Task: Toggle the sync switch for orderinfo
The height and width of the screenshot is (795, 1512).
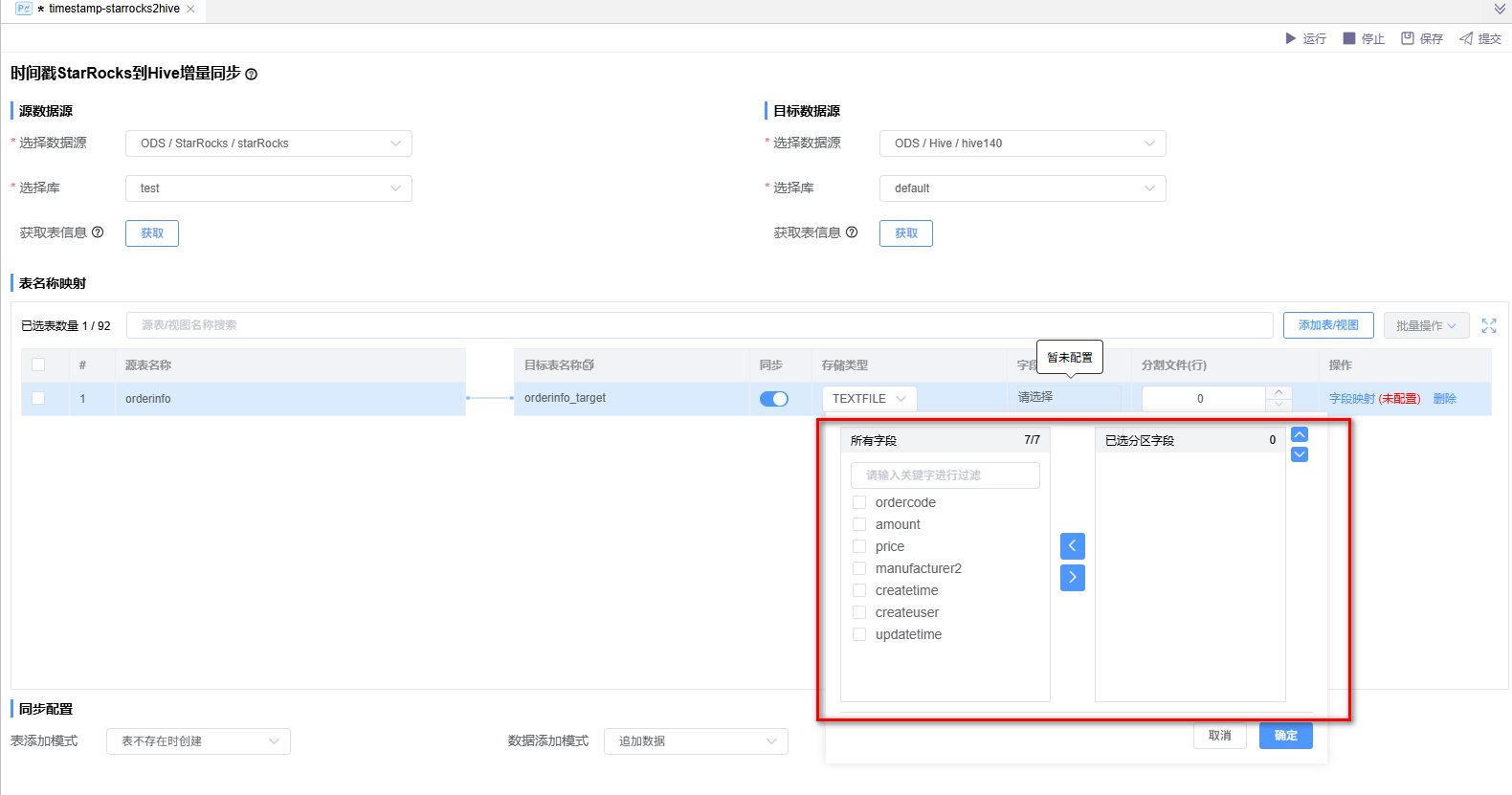Action: pyautogui.click(x=773, y=399)
